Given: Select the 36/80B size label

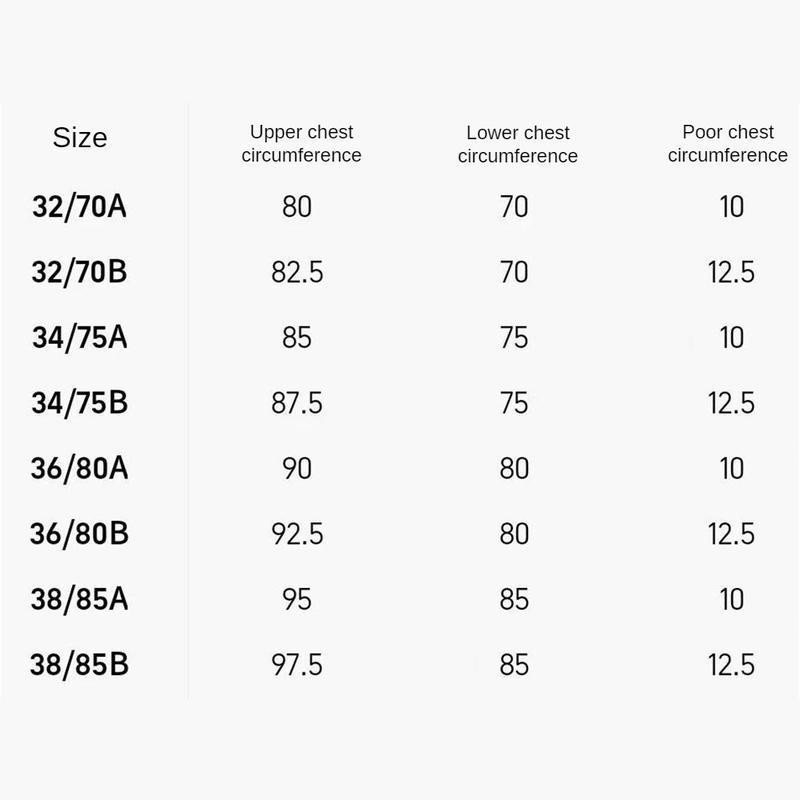Looking at the screenshot, I should coord(80,534).
